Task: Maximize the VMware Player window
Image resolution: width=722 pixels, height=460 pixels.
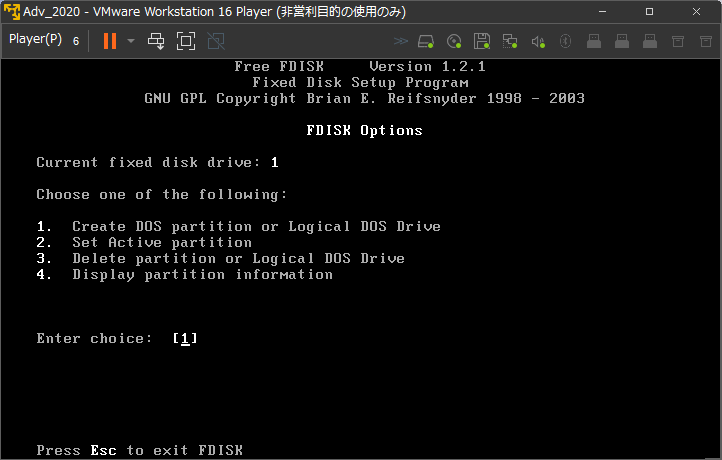Action: click(649, 12)
